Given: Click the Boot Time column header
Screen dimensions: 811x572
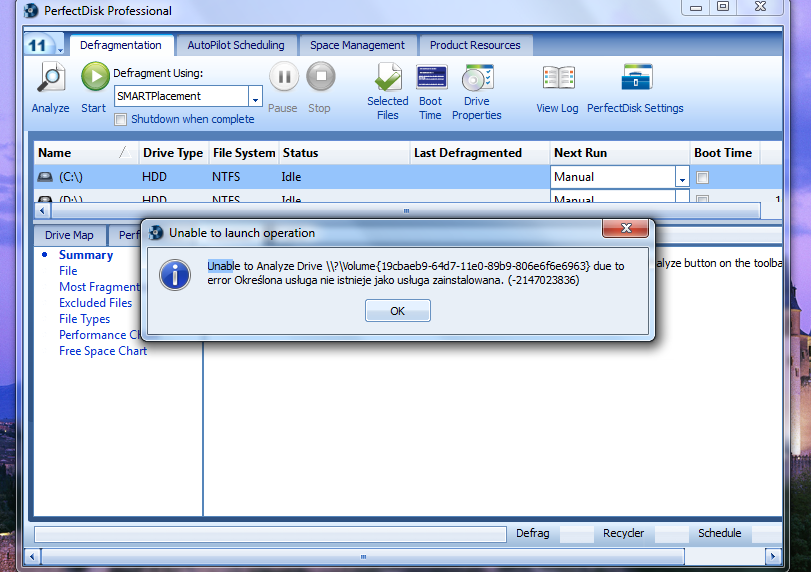Looking at the screenshot, I should [724, 153].
